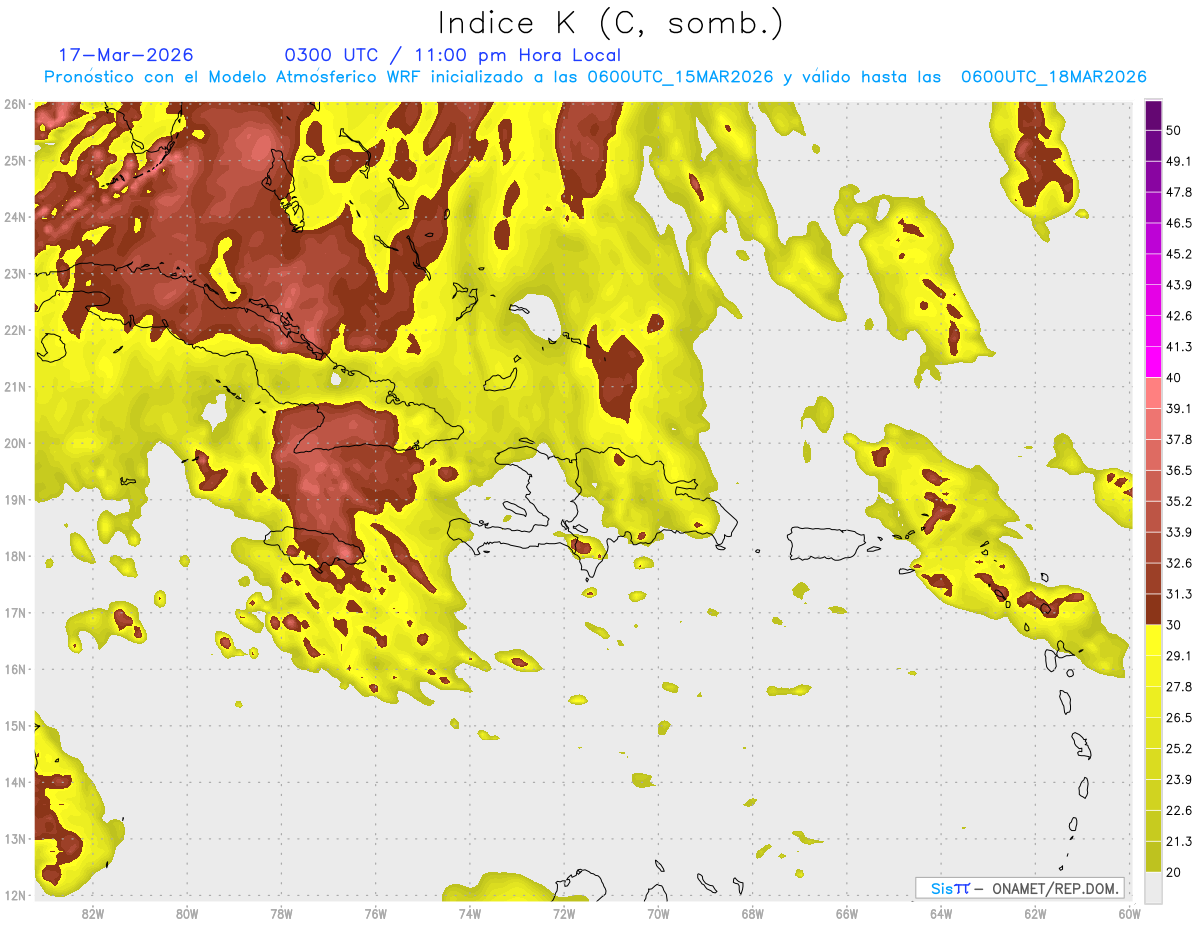Click the "27.8" color scale label

pyautogui.click(x=1179, y=687)
